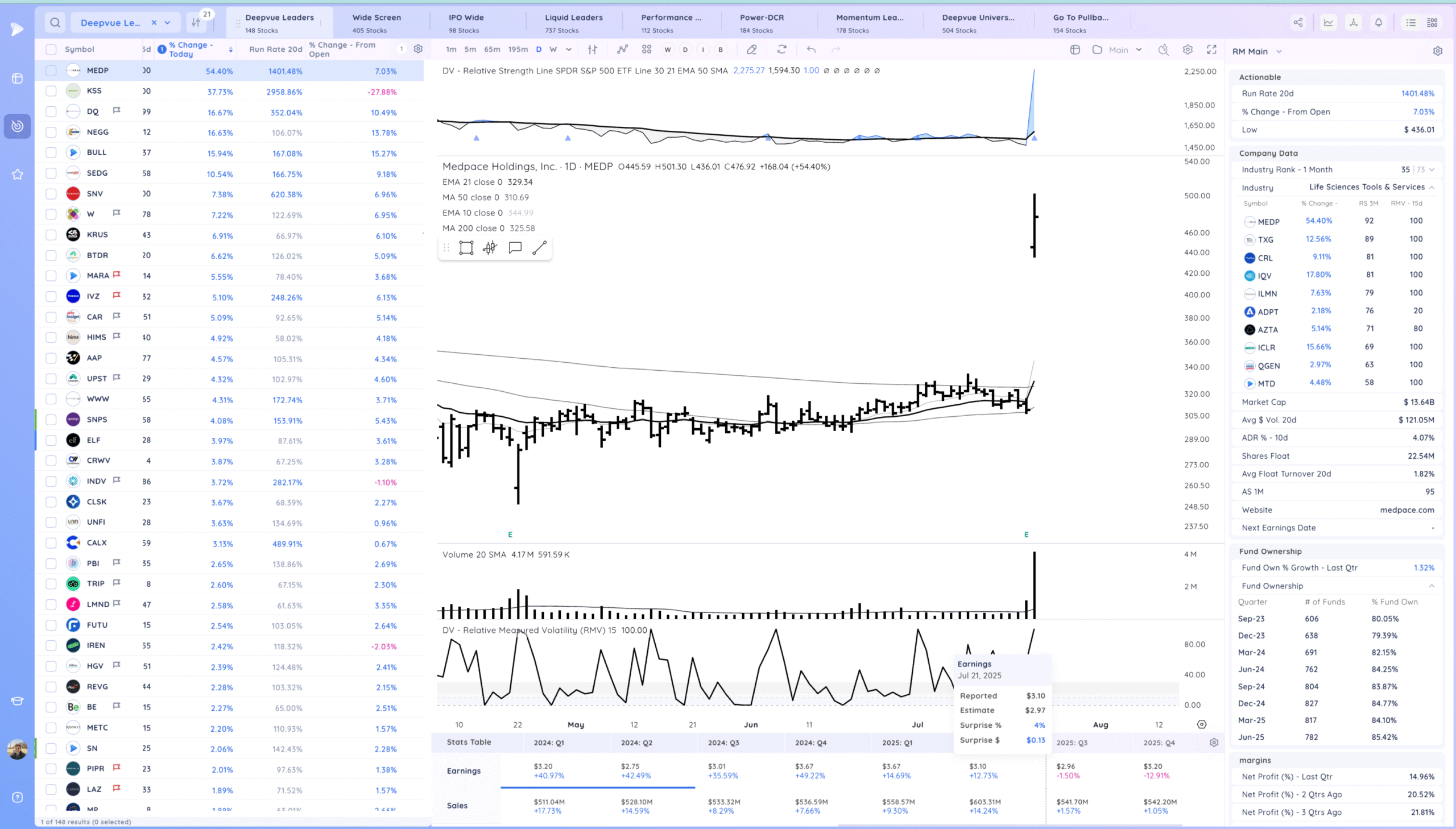
Task: Click the search magnifier field
Action: pos(55,23)
